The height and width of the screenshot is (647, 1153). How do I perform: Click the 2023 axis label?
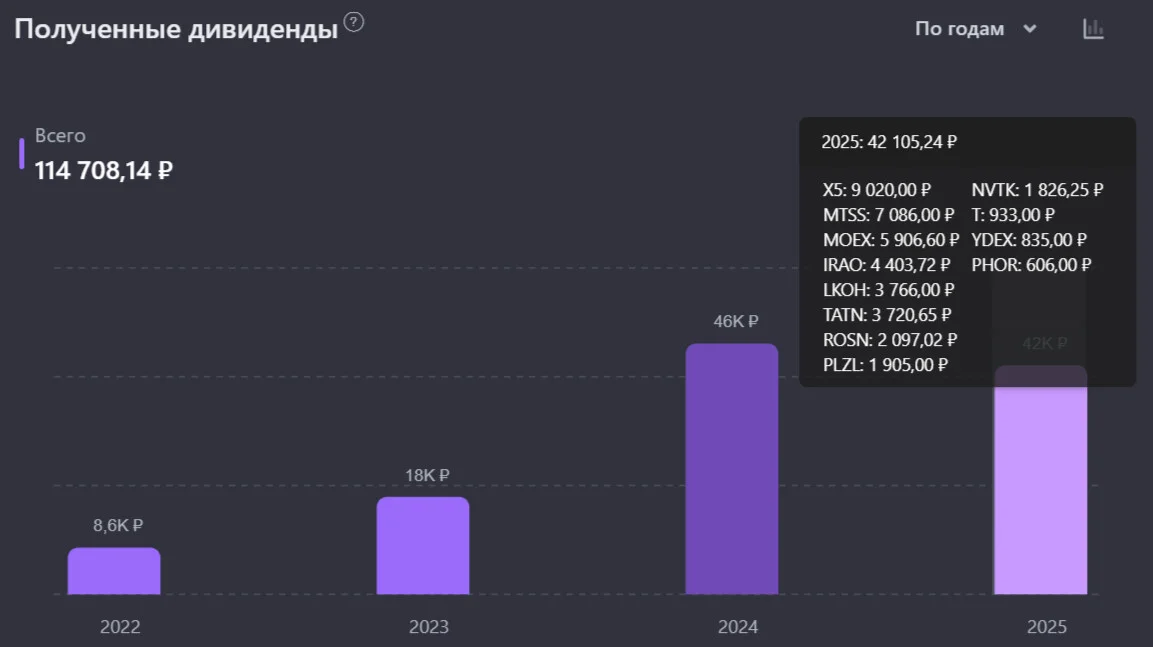pyautogui.click(x=429, y=626)
